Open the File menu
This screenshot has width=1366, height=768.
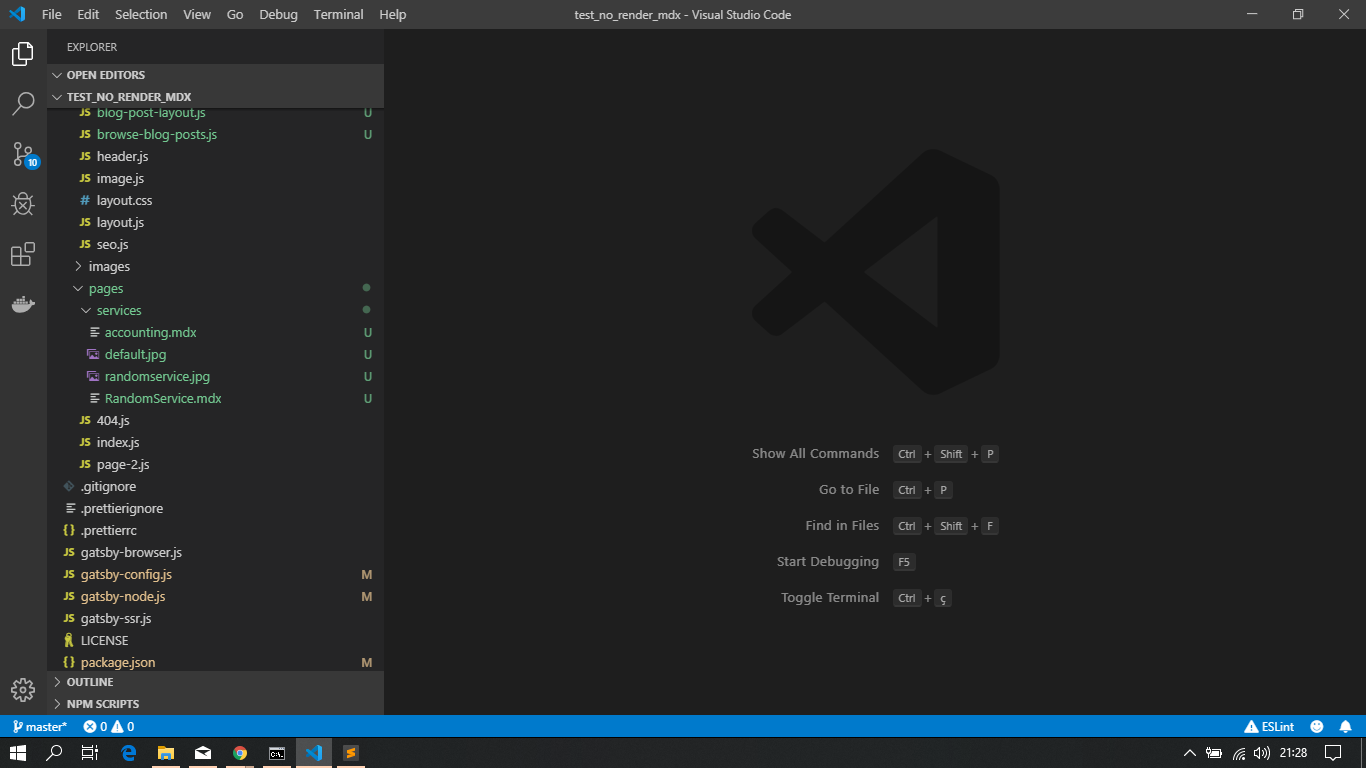click(x=51, y=14)
